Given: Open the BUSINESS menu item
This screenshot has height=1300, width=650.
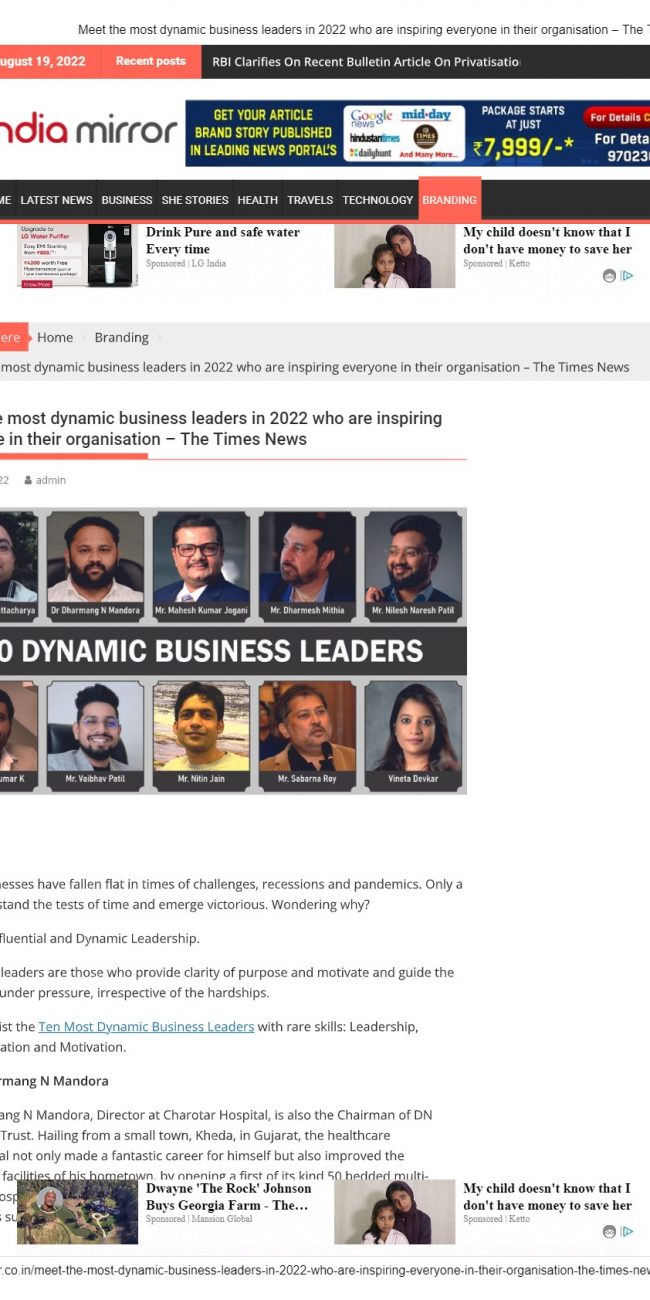Looking at the screenshot, I should pos(127,200).
